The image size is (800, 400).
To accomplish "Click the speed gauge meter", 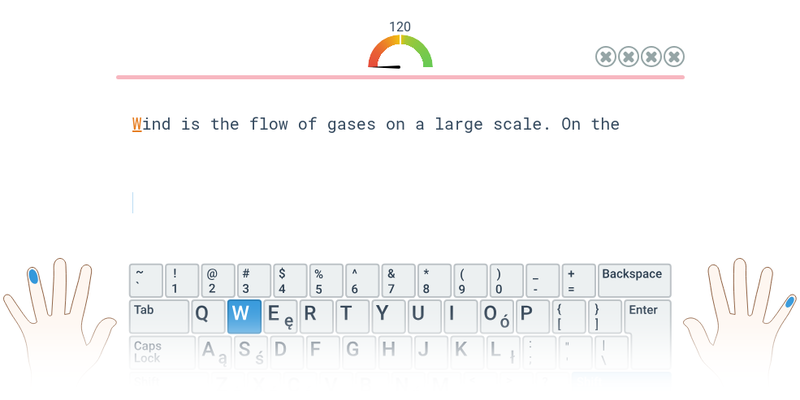I will click(400, 54).
